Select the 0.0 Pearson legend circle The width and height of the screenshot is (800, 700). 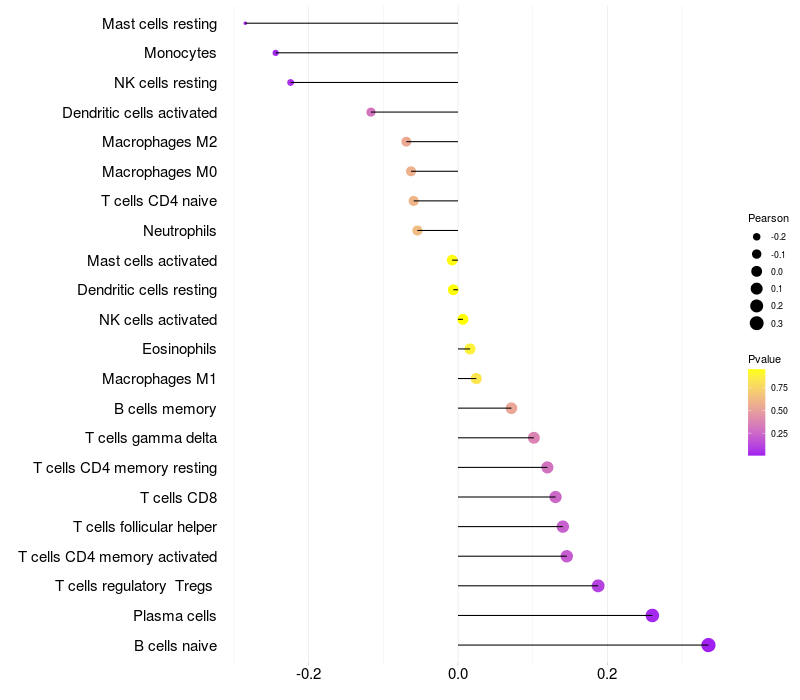[x=757, y=271]
